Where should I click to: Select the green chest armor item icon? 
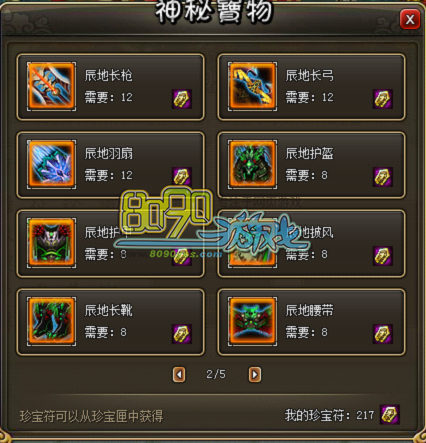(51, 243)
